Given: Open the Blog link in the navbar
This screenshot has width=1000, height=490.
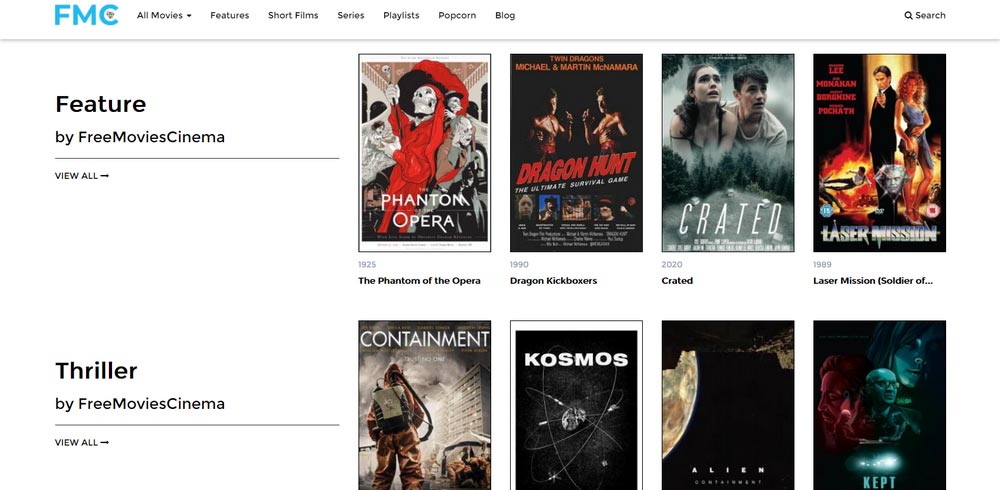Looking at the screenshot, I should tap(505, 15).
